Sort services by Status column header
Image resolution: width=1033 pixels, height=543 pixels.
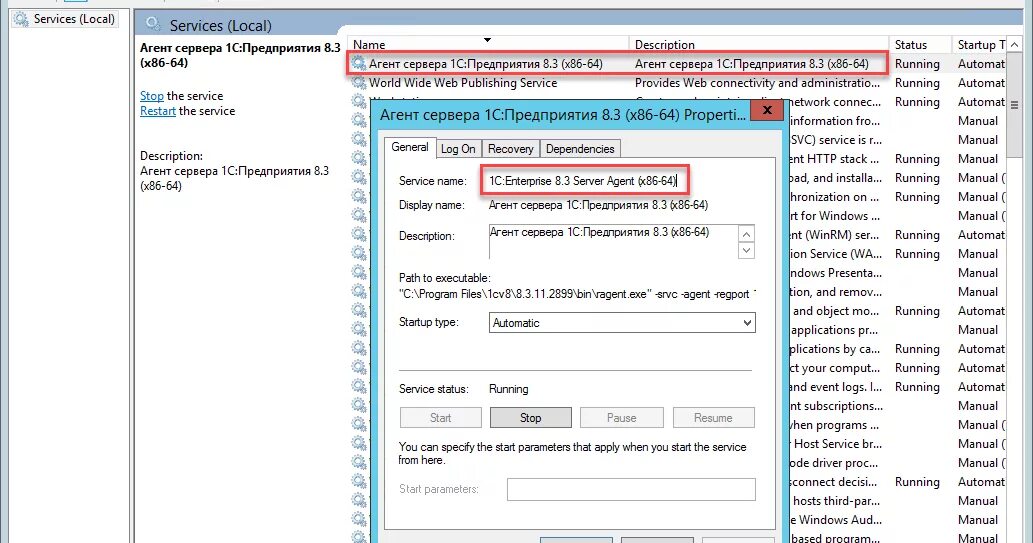click(920, 44)
